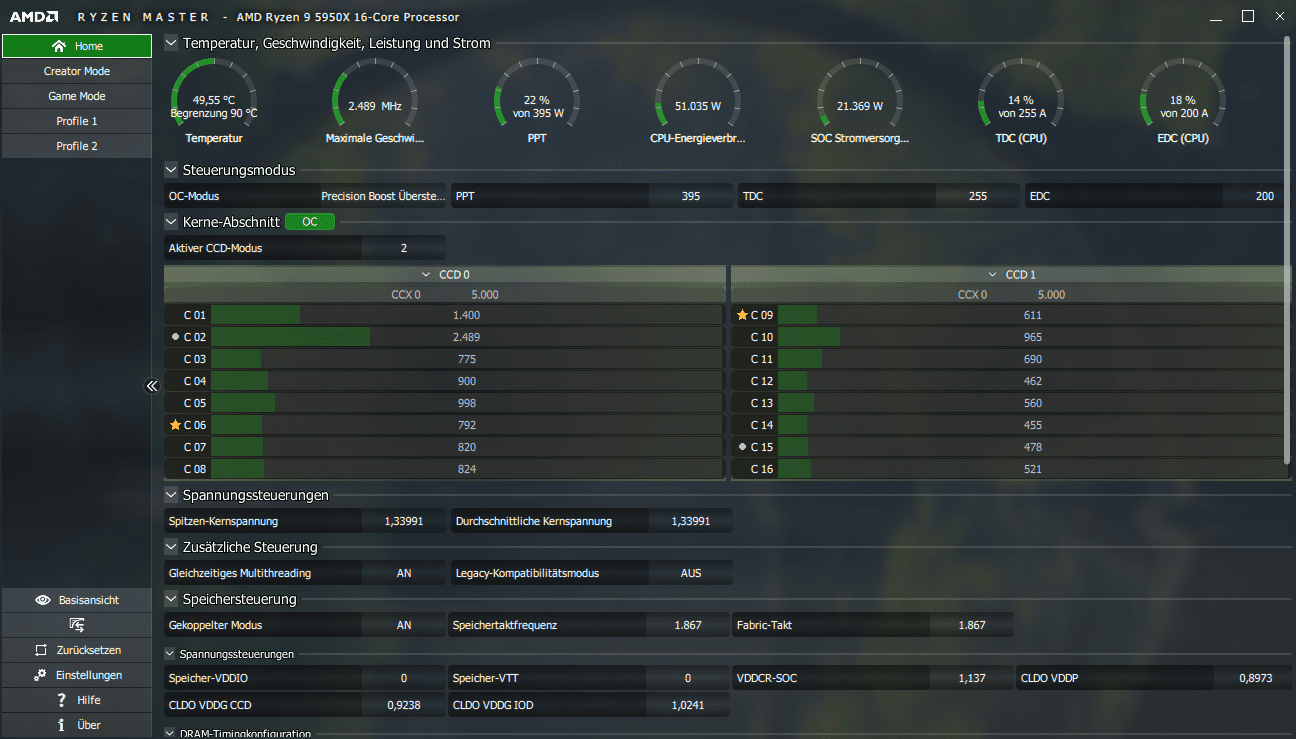Viewport: 1296px width, 739px height.
Task: Click the grey dot on core C 02
Action: click(x=175, y=337)
